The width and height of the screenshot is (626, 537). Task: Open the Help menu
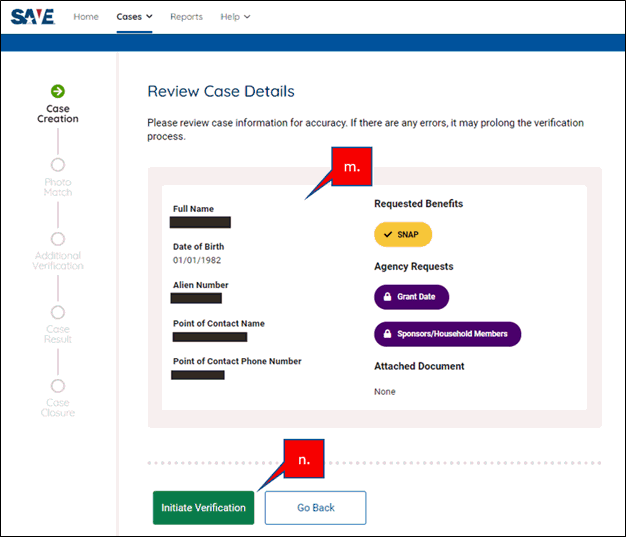point(235,17)
